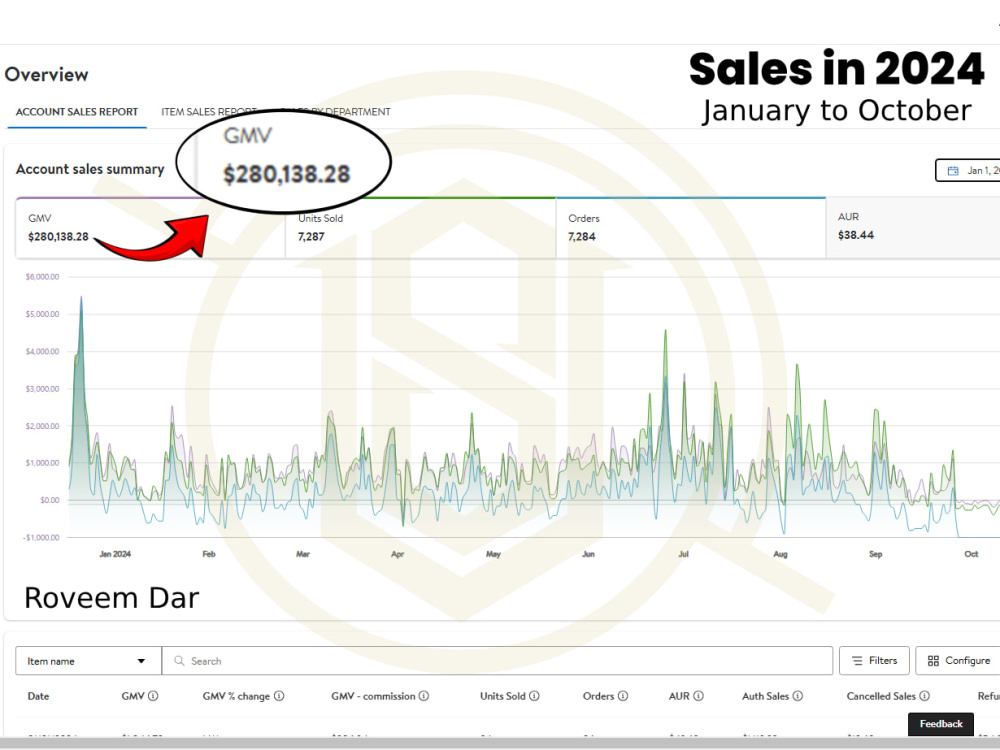Image resolution: width=1000 pixels, height=750 pixels.
Task: Click the GMV - commission info icon
Action: click(423, 696)
